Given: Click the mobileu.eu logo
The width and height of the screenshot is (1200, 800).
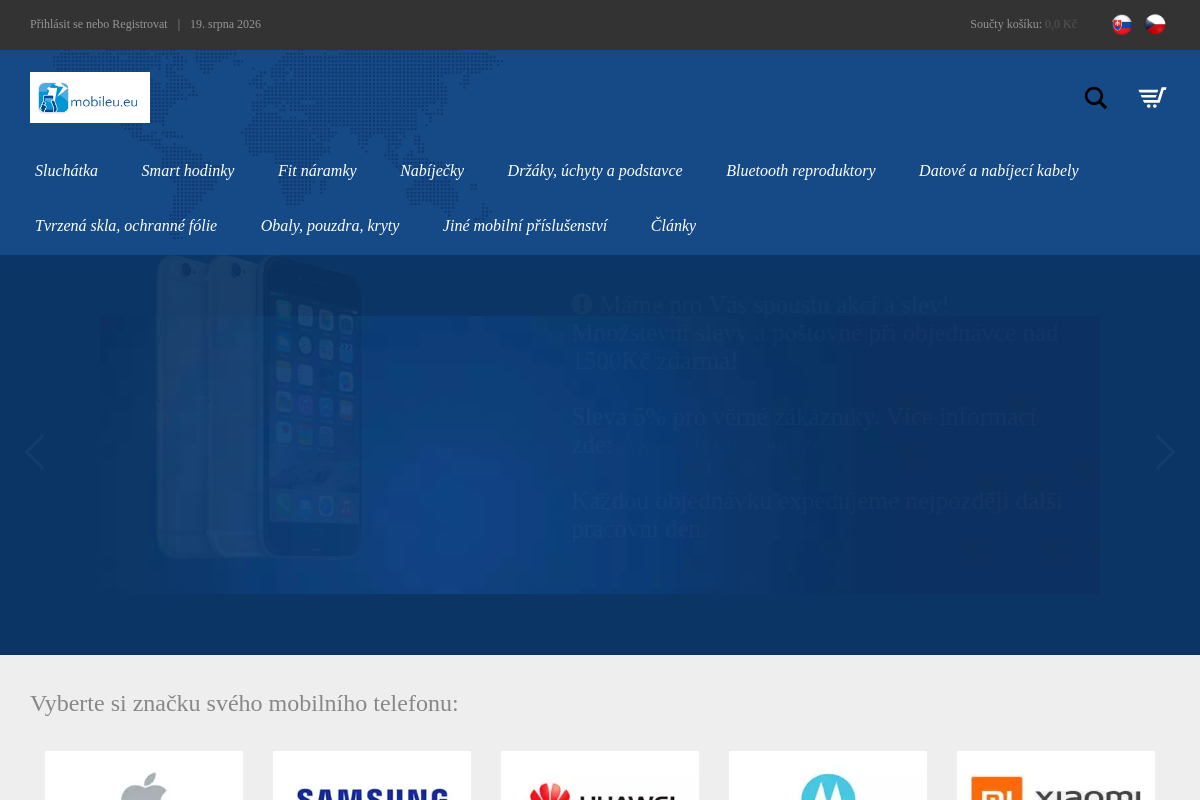Looking at the screenshot, I should pos(90,97).
